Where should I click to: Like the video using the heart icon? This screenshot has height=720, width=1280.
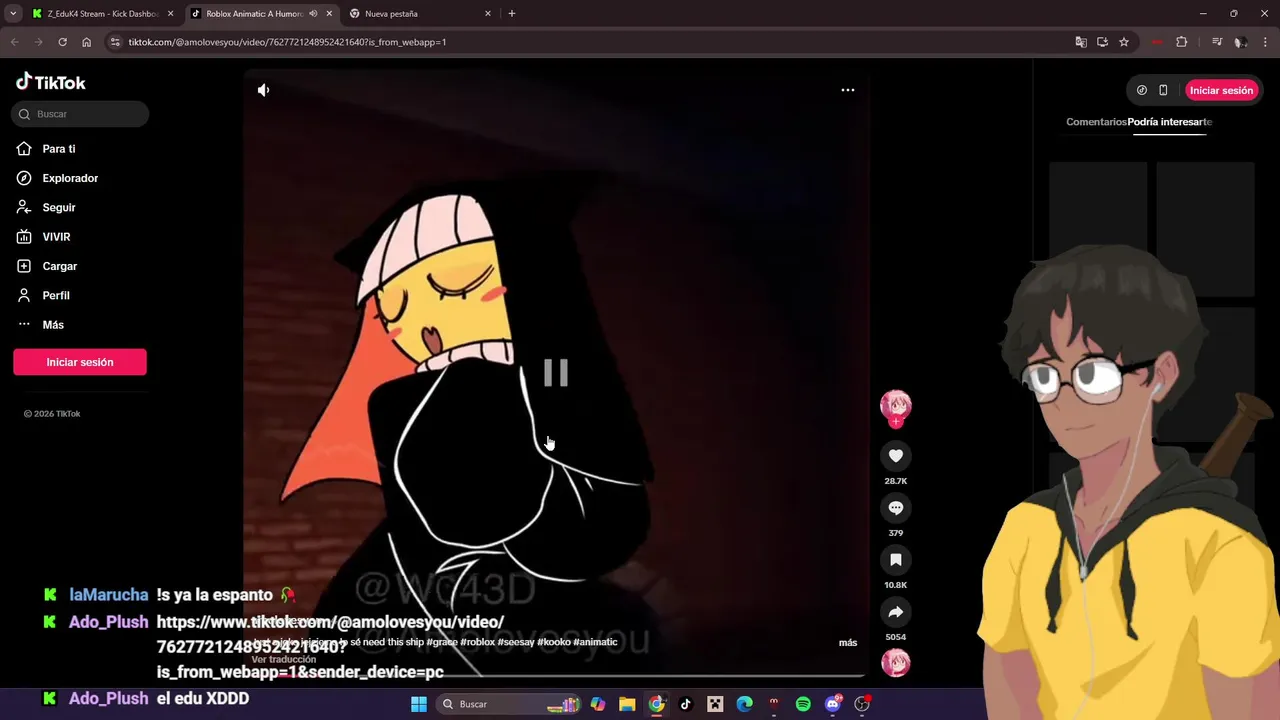[896, 456]
